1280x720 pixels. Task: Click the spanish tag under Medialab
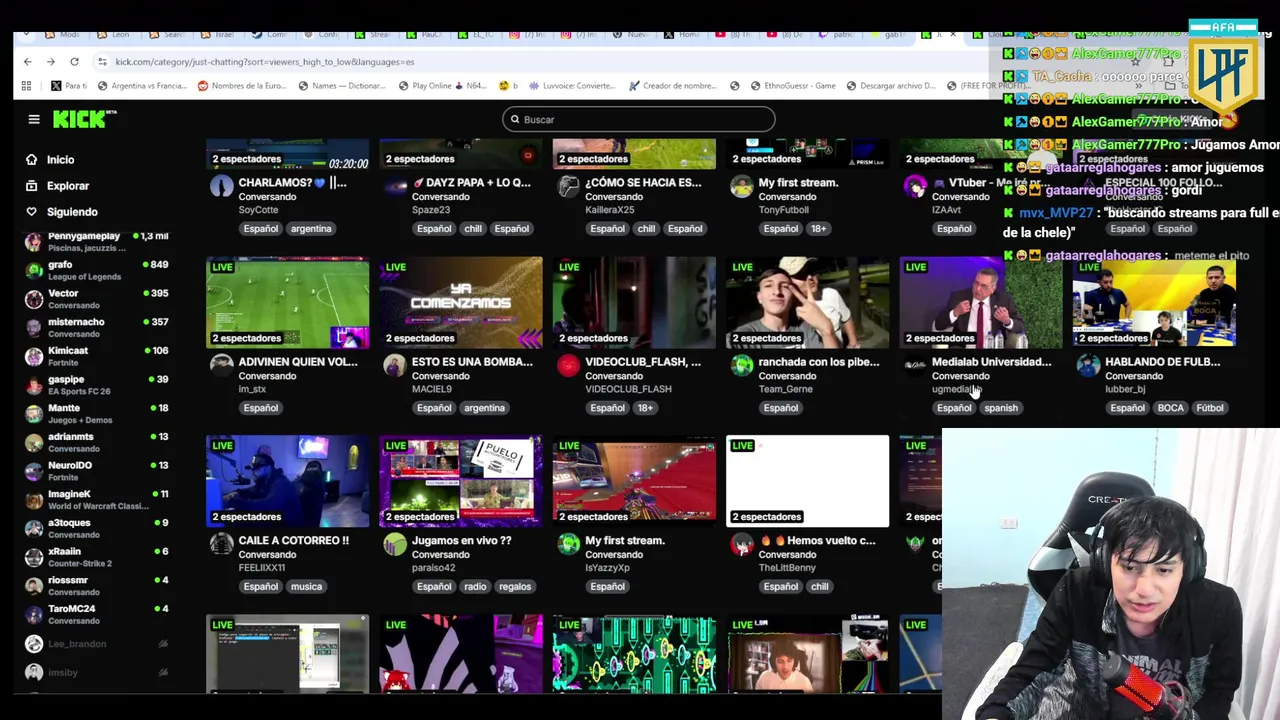(x=1001, y=408)
